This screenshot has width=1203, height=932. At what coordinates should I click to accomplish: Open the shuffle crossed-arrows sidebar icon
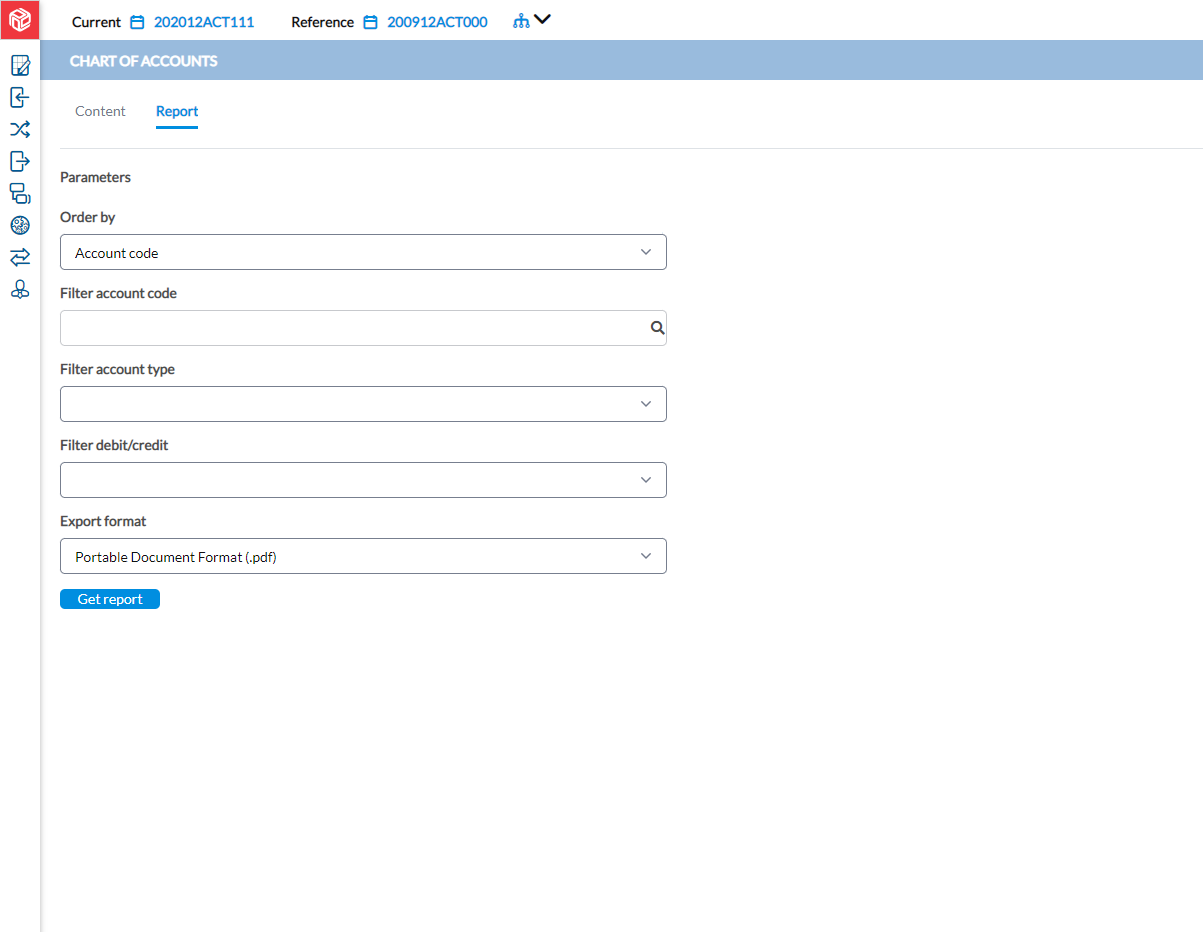coord(20,129)
